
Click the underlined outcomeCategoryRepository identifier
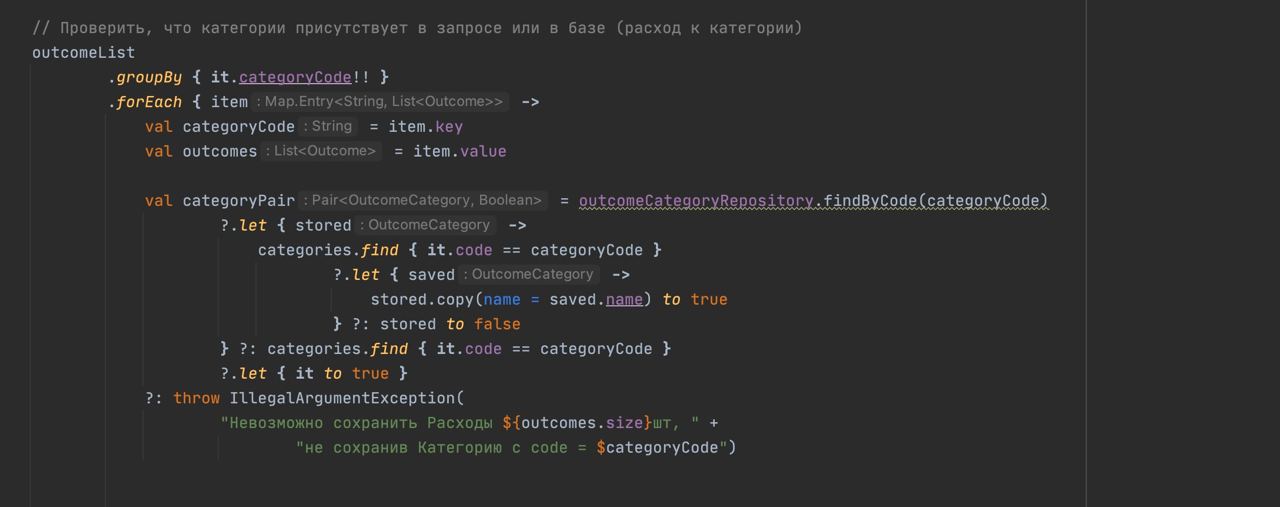pos(696,201)
